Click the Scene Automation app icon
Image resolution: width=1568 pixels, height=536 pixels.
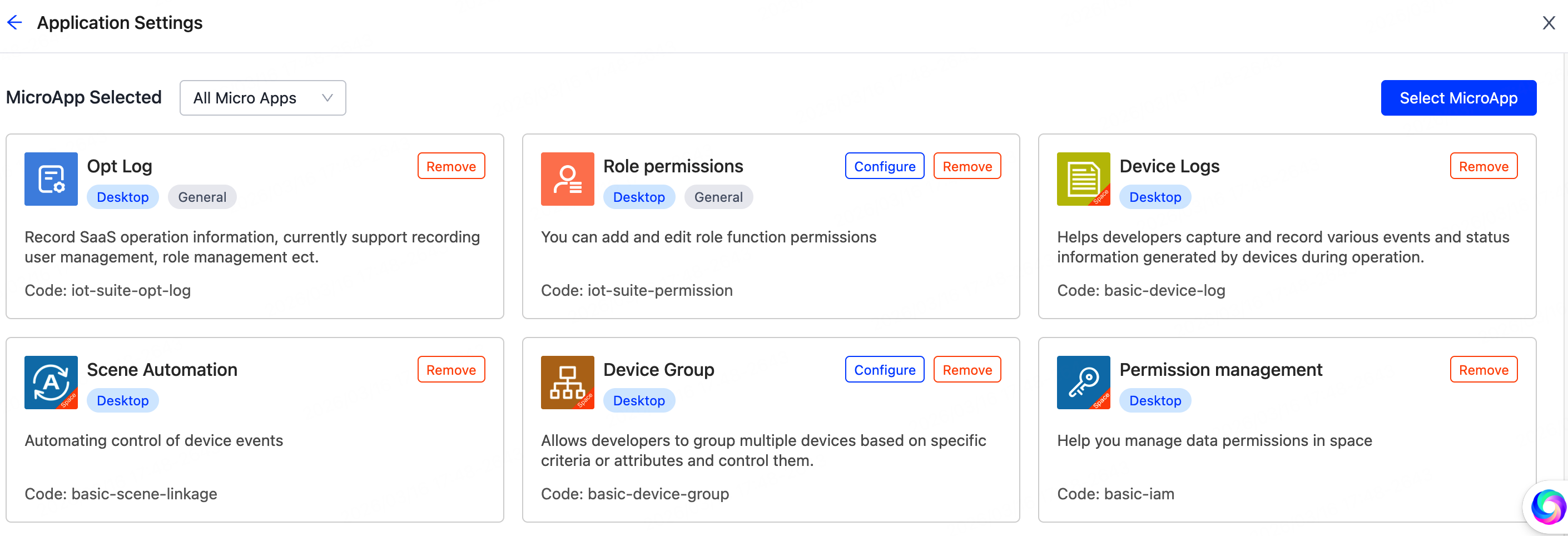(51, 382)
